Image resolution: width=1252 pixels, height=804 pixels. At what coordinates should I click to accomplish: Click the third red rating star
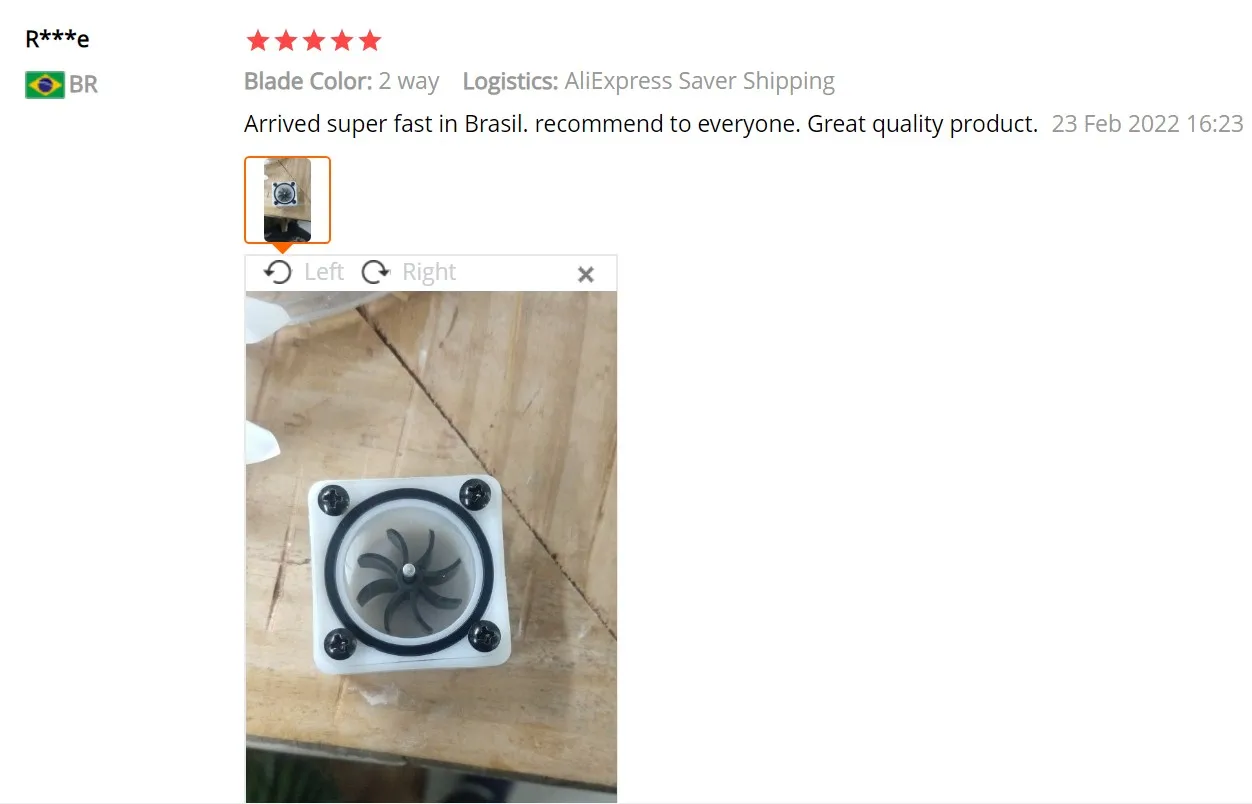click(x=314, y=41)
